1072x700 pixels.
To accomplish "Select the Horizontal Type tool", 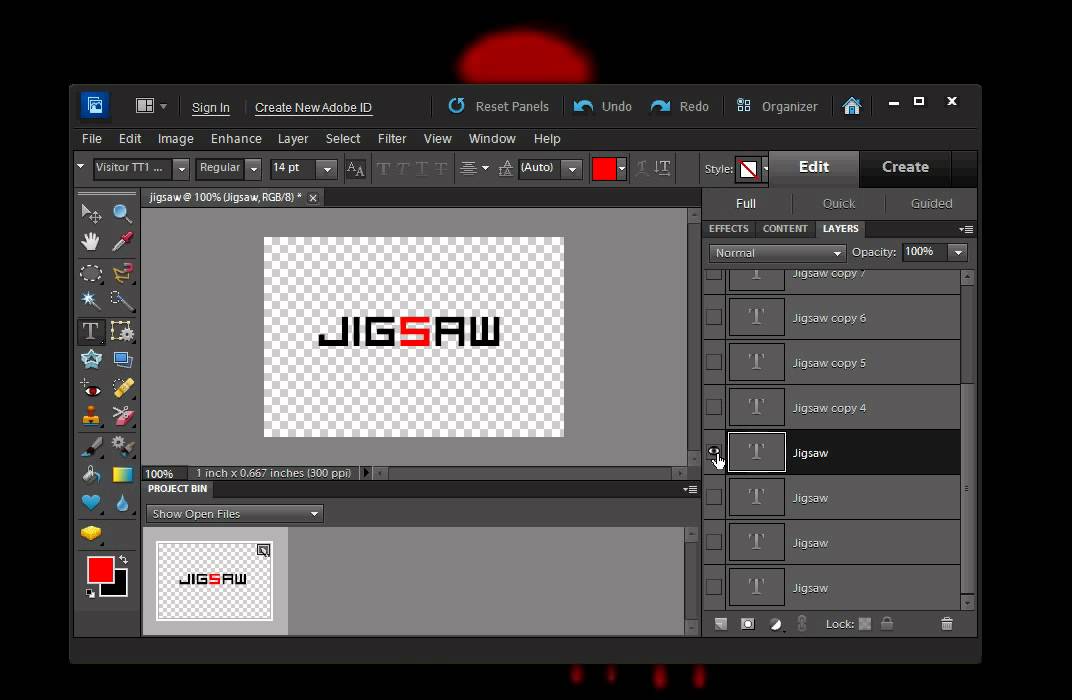I will [90, 332].
